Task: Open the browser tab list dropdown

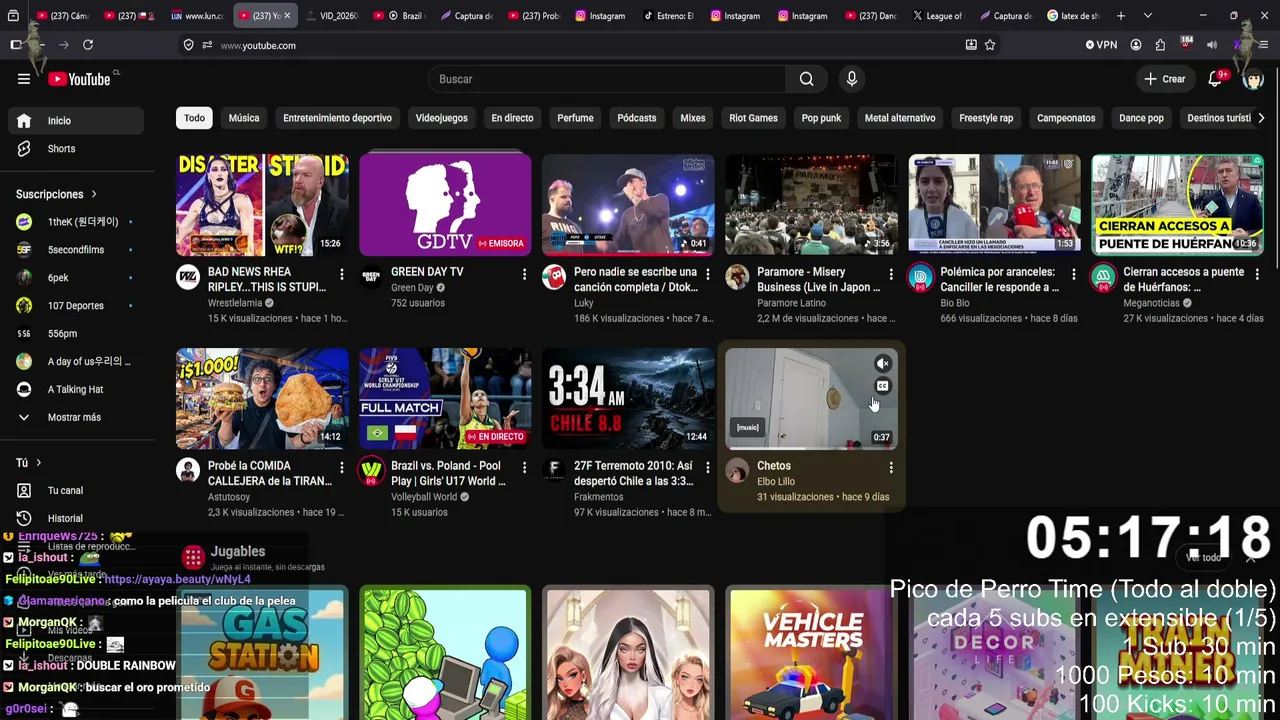Action: point(1147,16)
